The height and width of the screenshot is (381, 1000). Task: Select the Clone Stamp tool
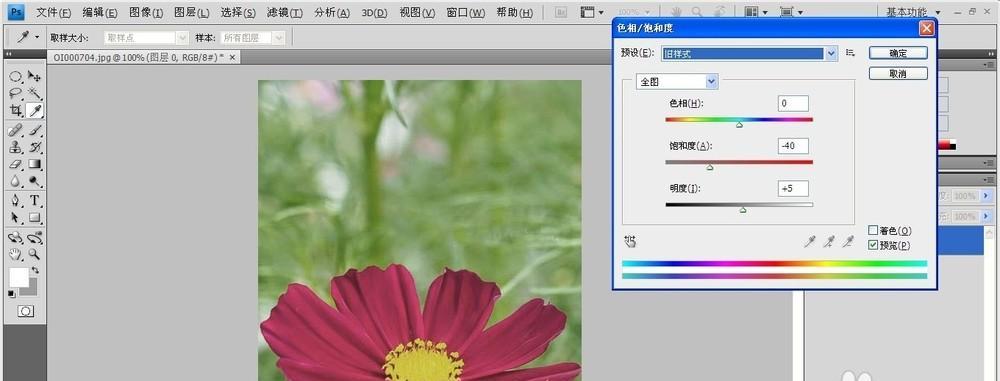[16, 147]
